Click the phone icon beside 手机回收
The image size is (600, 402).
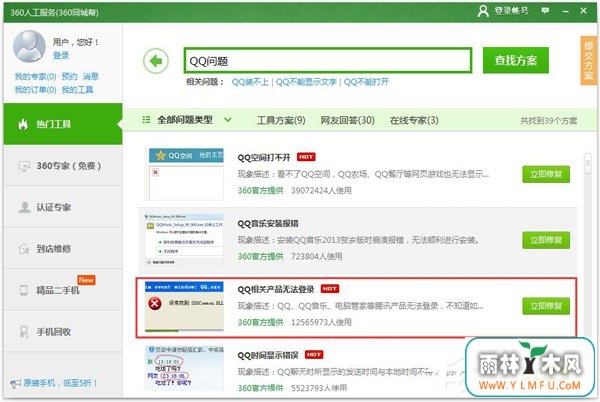[24, 332]
